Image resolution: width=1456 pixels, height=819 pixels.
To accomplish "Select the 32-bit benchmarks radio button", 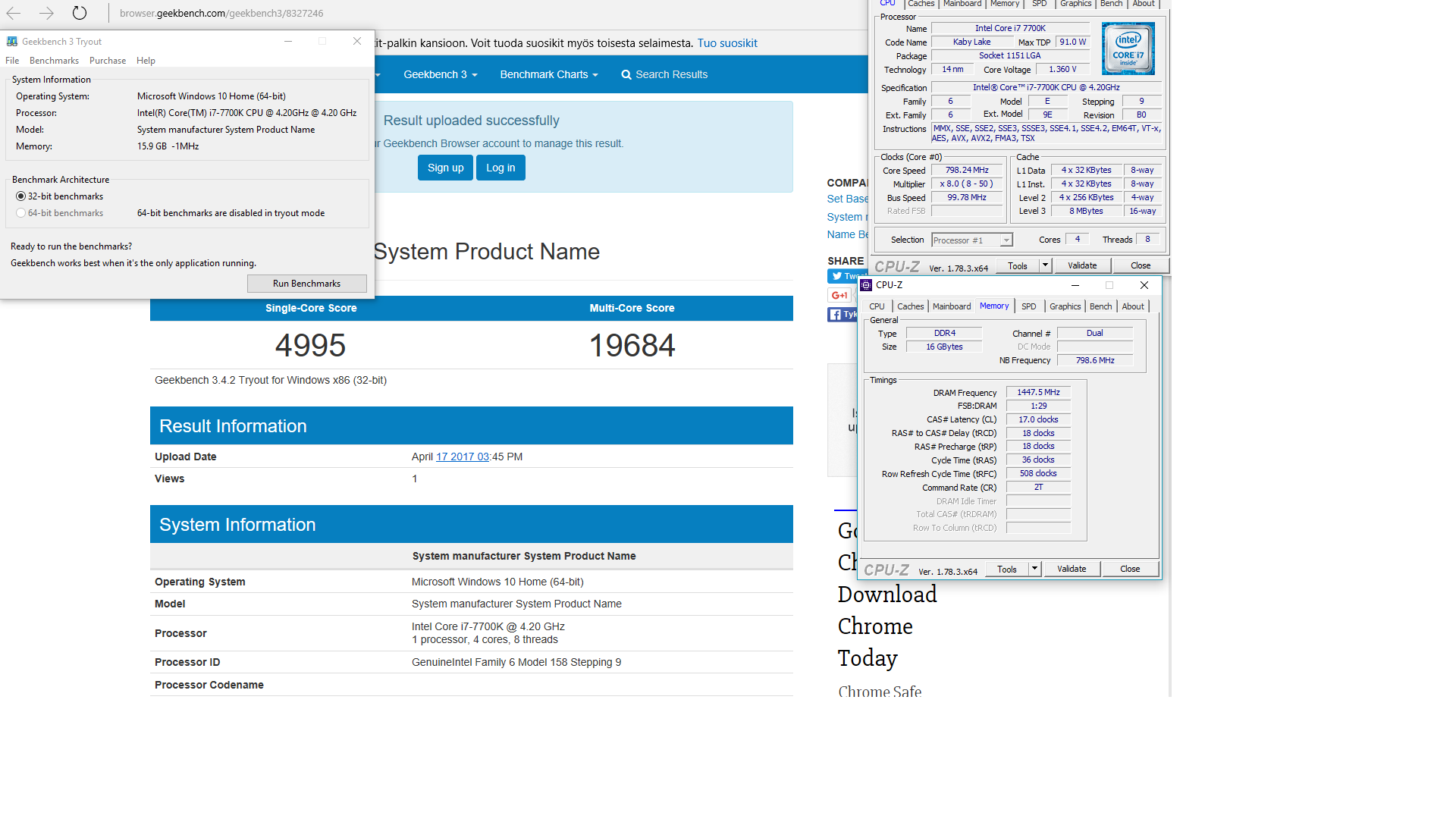I will point(20,196).
